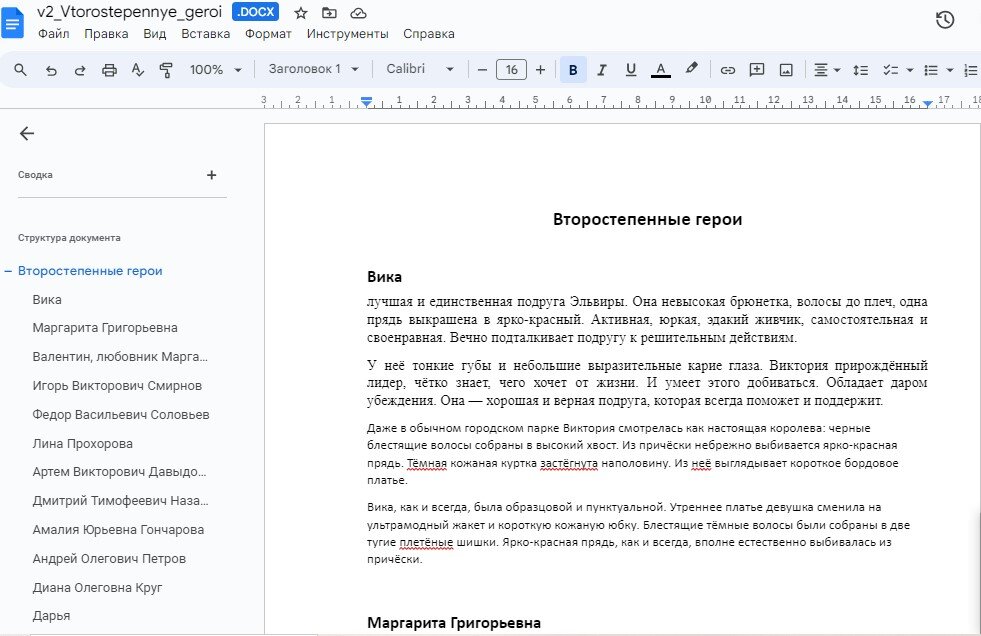
Task: Open the text color picker
Action: pyautogui.click(x=661, y=69)
